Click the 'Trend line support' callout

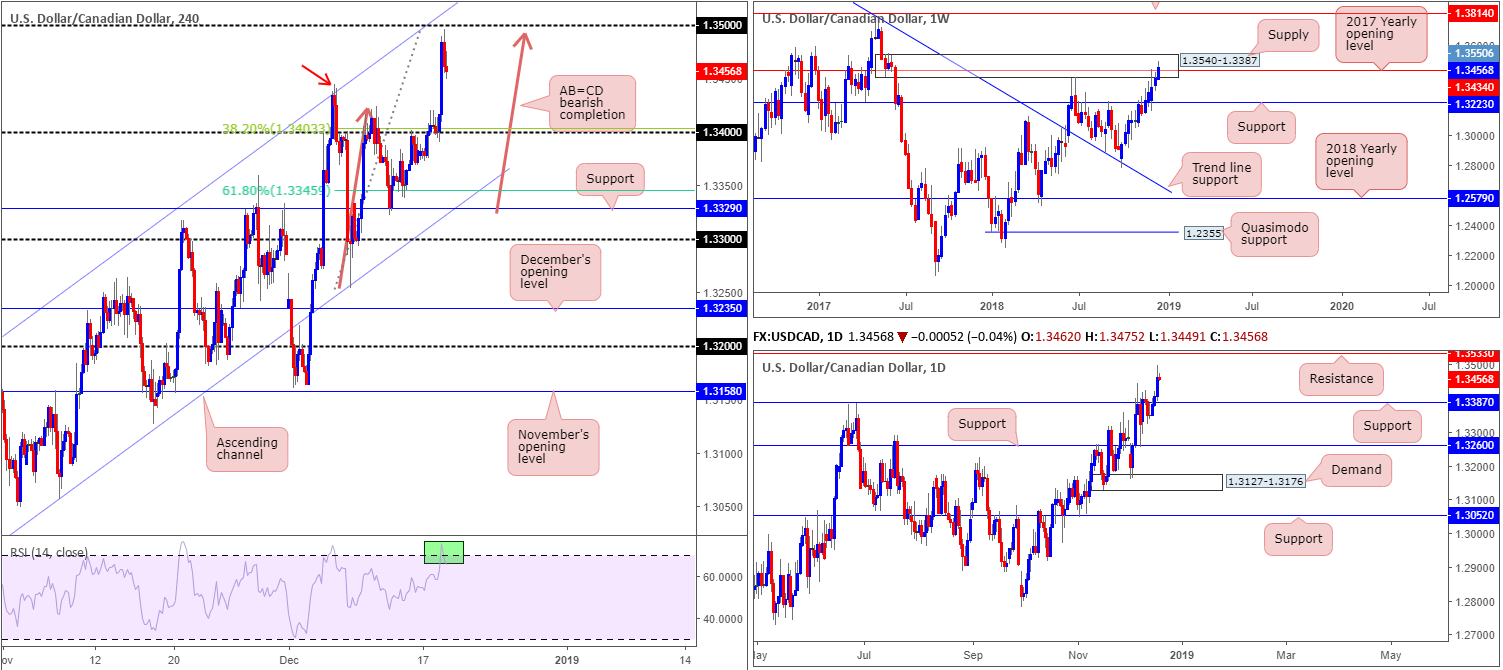tap(1221, 175)
